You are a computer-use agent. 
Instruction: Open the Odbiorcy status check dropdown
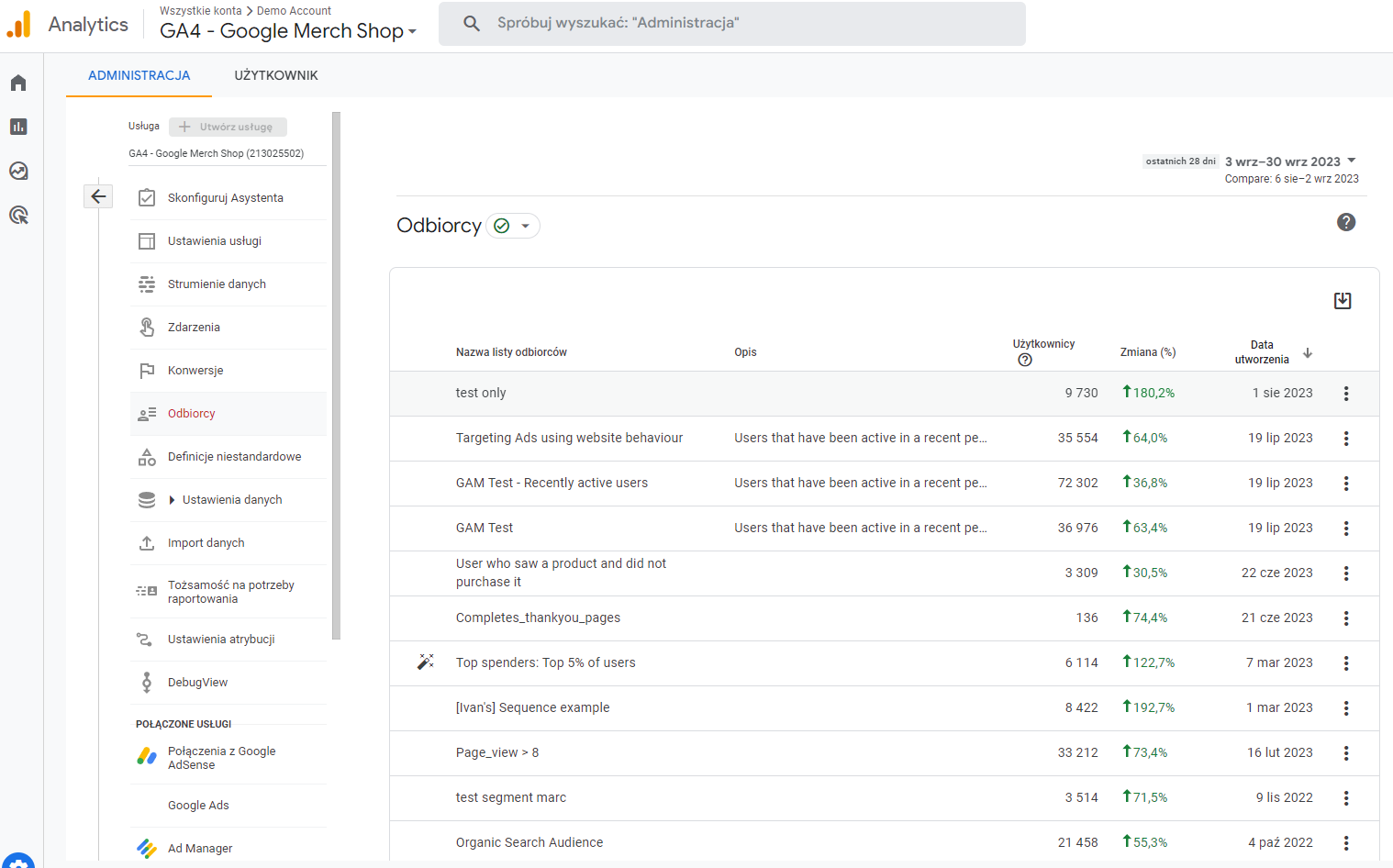pos(513,226)
